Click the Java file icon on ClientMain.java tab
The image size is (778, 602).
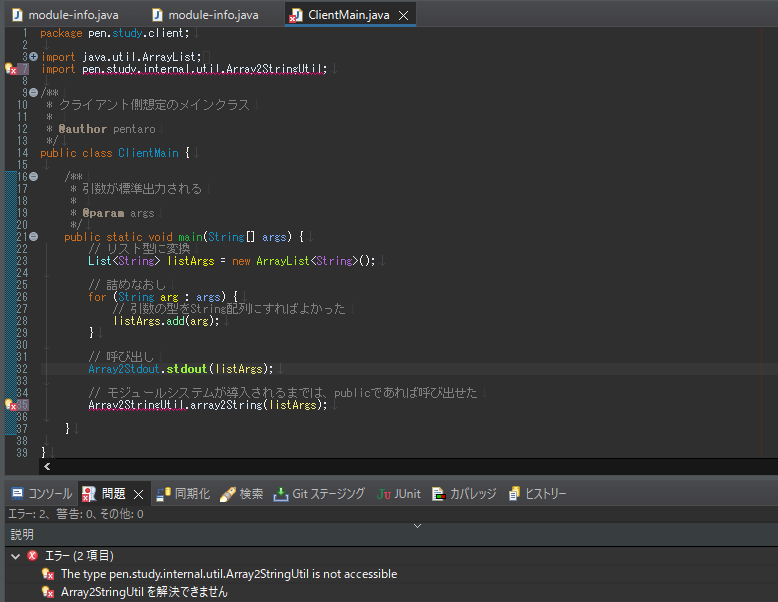[296, 15]
